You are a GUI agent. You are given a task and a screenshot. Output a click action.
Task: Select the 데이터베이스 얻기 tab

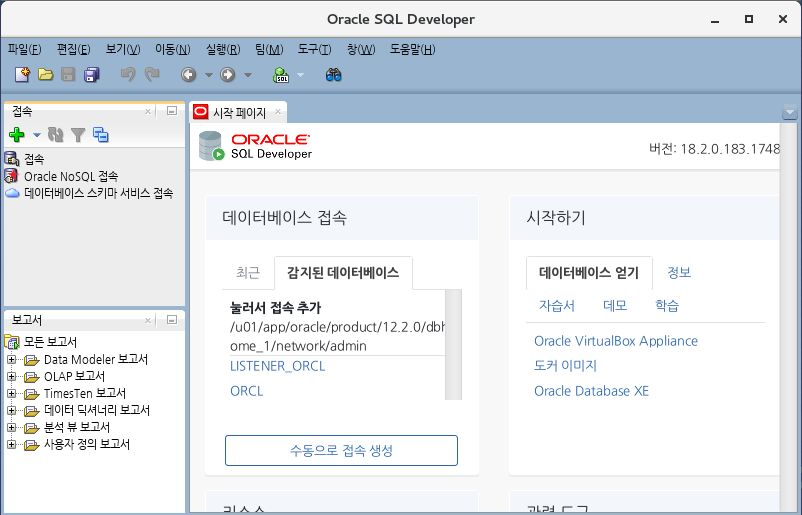coord(589,273)
